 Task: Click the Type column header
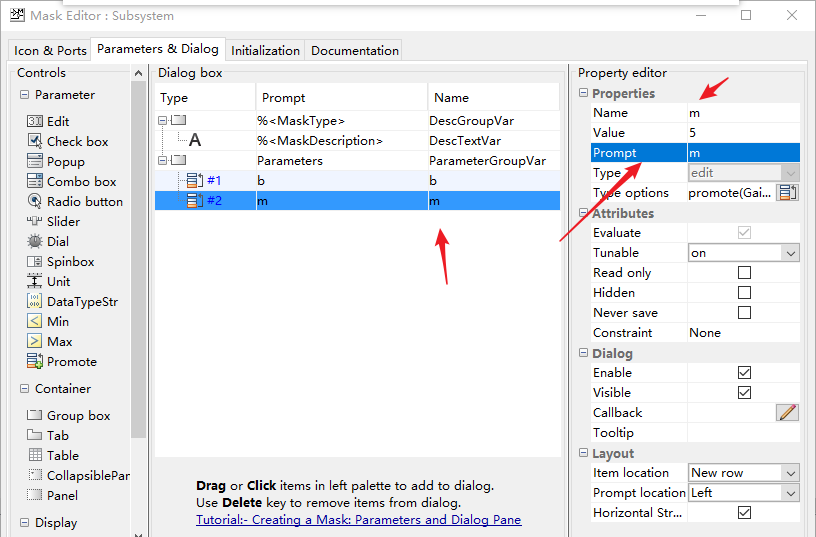point(205,97)
